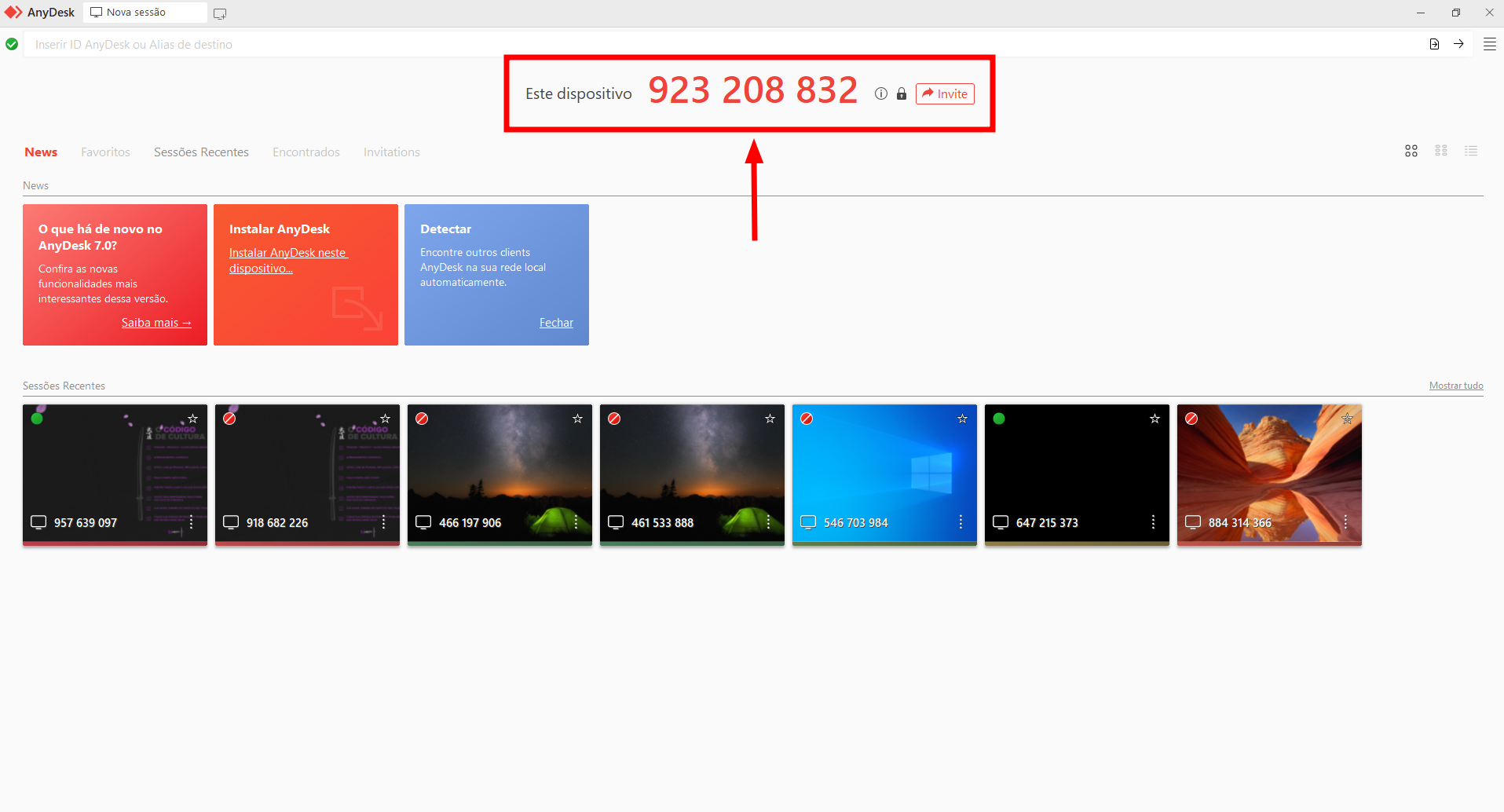Viewport: 1504px width, 812px height.
Task: Open options menu for session 918 682 226
Action: pos(383,522)
